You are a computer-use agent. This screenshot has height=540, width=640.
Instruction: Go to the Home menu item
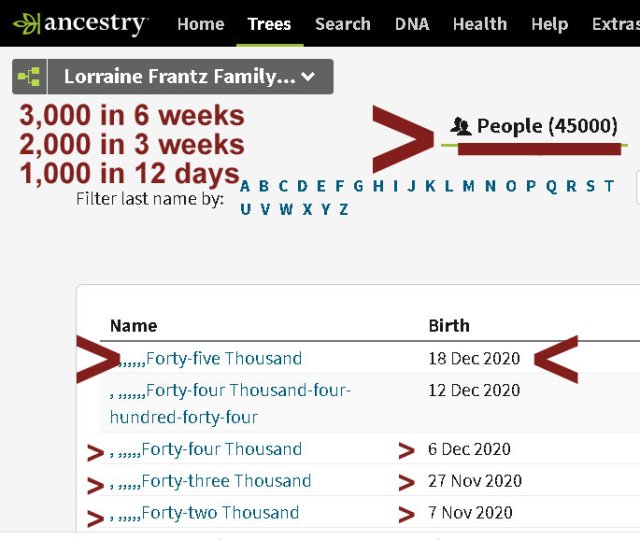[200, 24]
